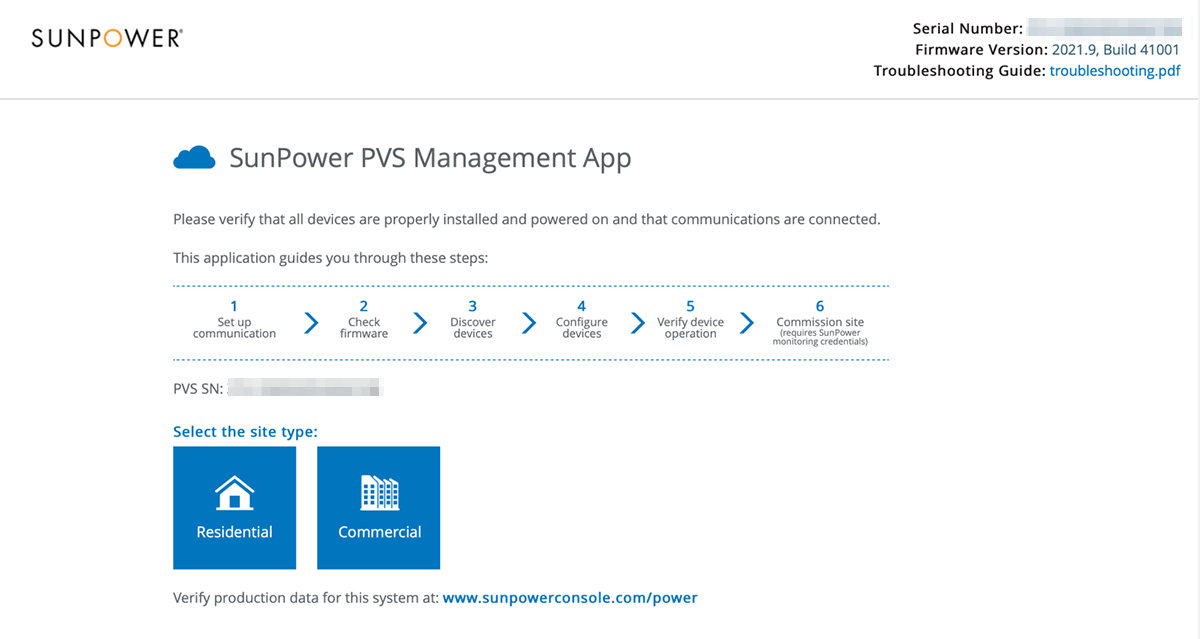This screenshot has width=1200, height=639.
Task: Open the troubleshooting.pdf guide
Action: click(x=1115, y=70)
